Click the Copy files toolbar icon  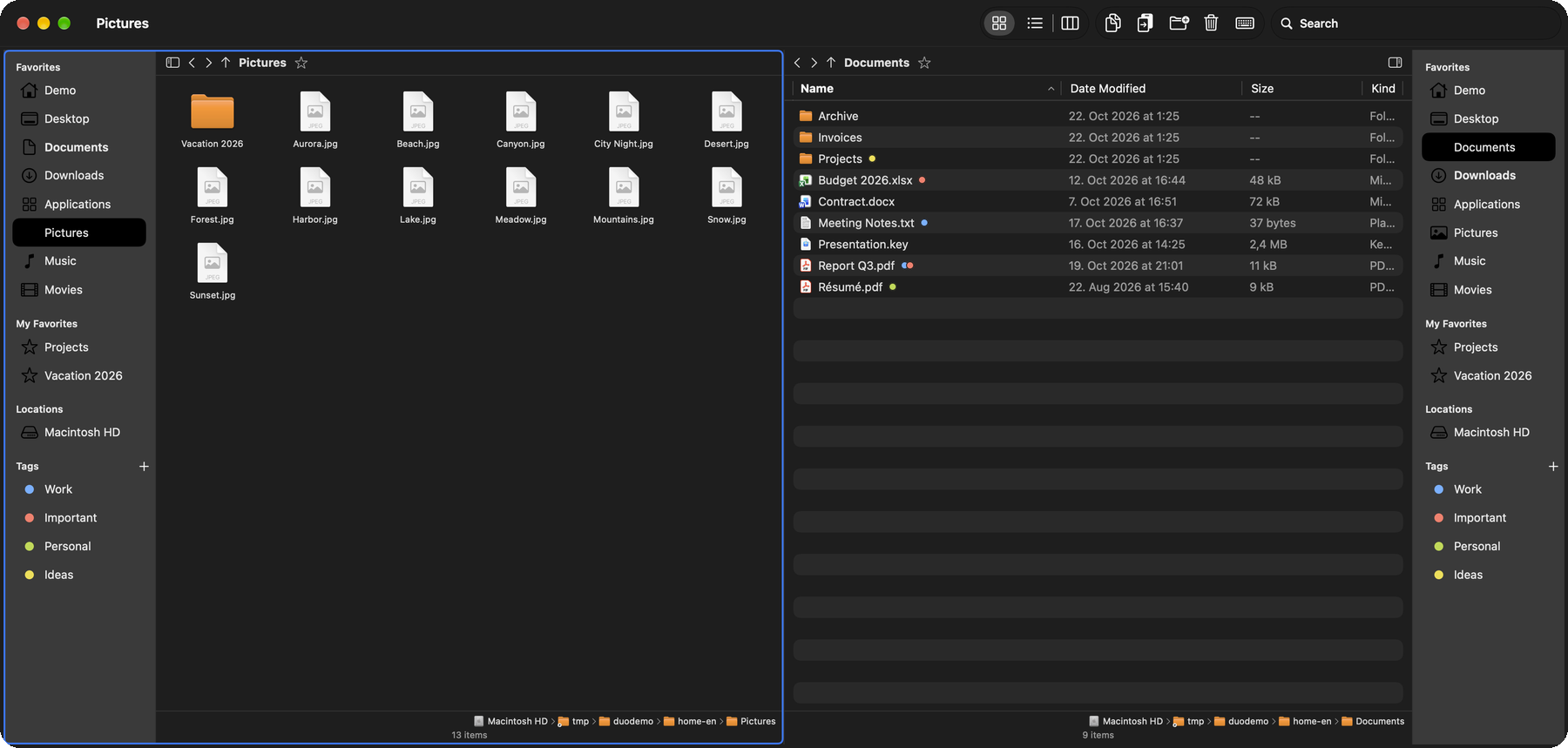click(1112, 24)
